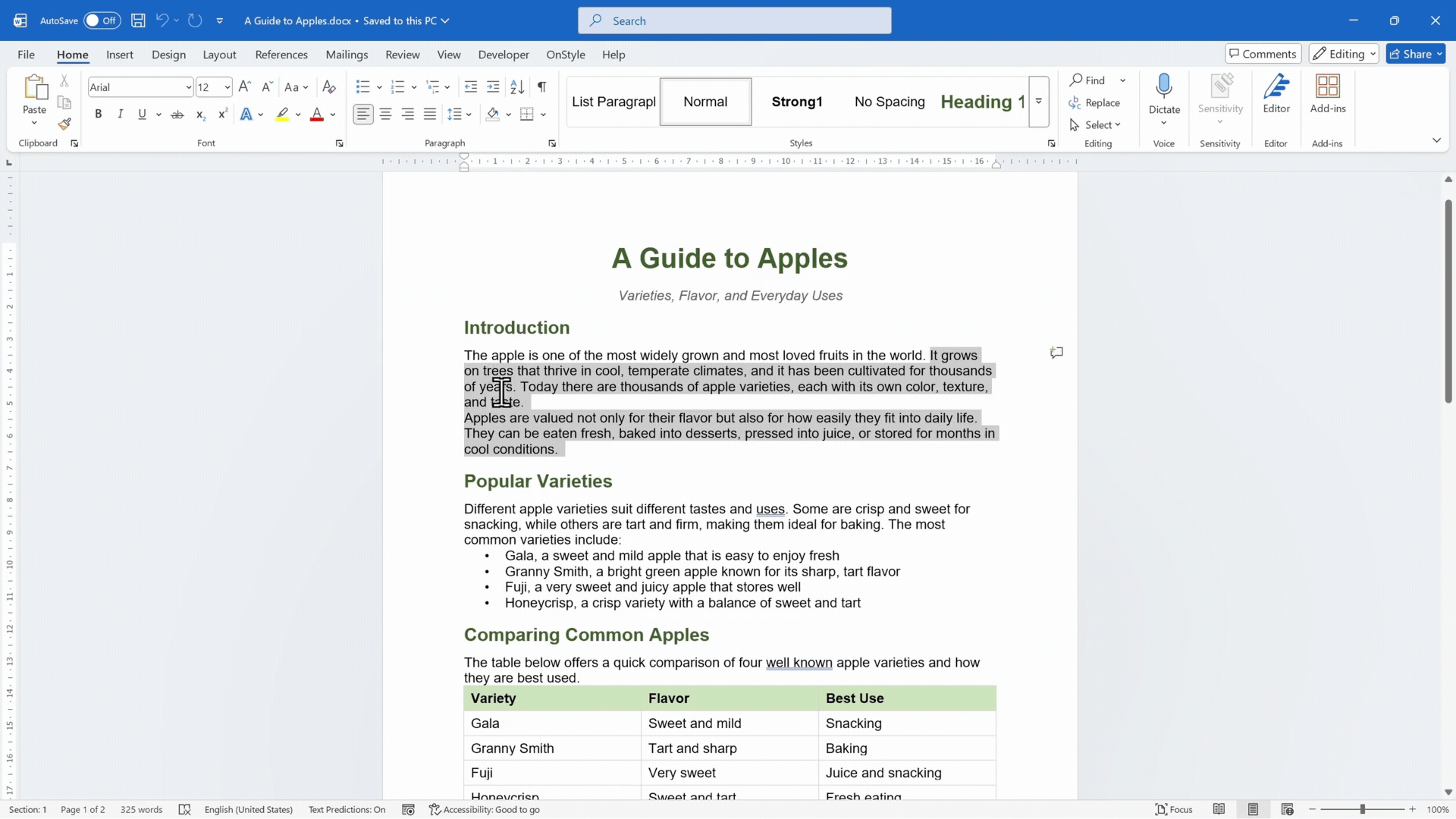Image resolution: width=1456 pixels, height=819 pixels.
Task: Click the Show/Hide paragraph marks icon
Action: (x=541, y=87)
